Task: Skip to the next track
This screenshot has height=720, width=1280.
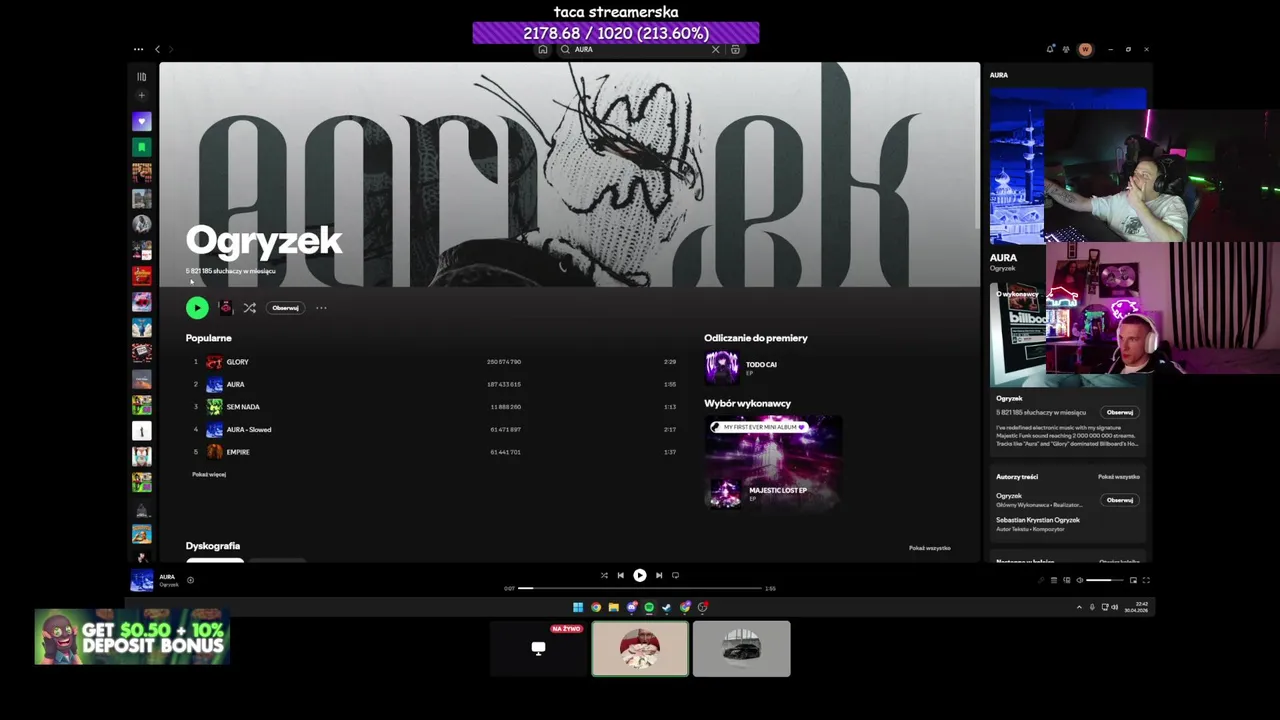Action: pyautogui.click(x=659, y=575)
